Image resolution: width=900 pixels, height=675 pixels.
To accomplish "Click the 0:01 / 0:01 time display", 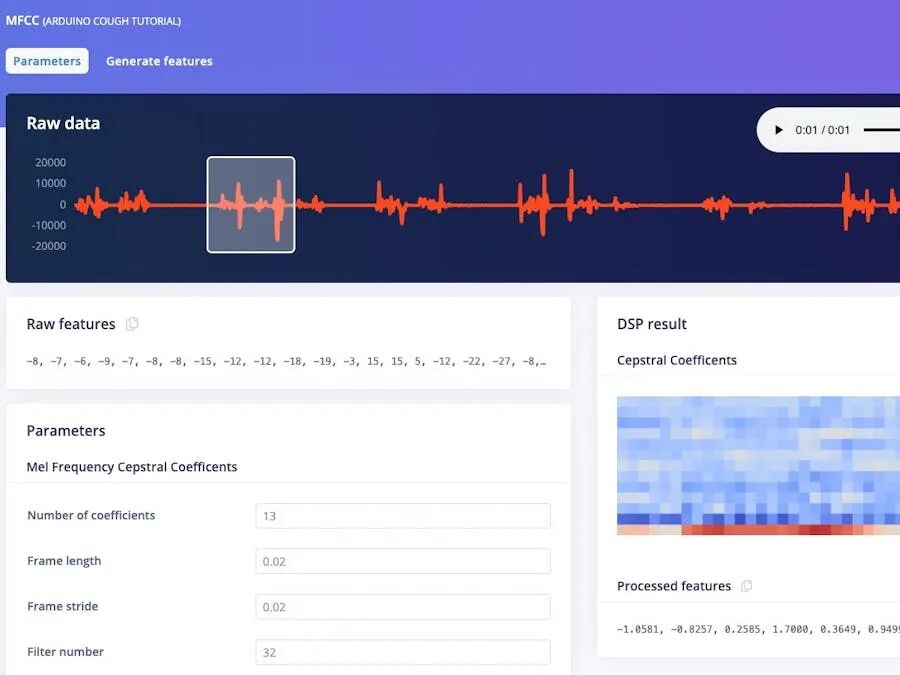I will (822, 130).
